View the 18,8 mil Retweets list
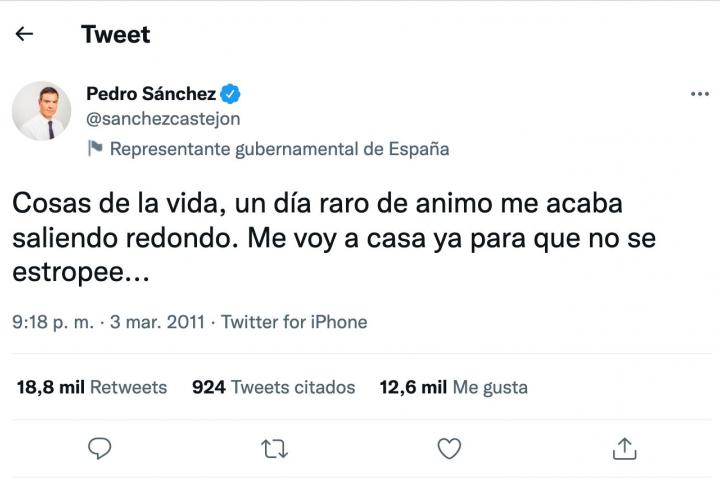 (92, 387)
